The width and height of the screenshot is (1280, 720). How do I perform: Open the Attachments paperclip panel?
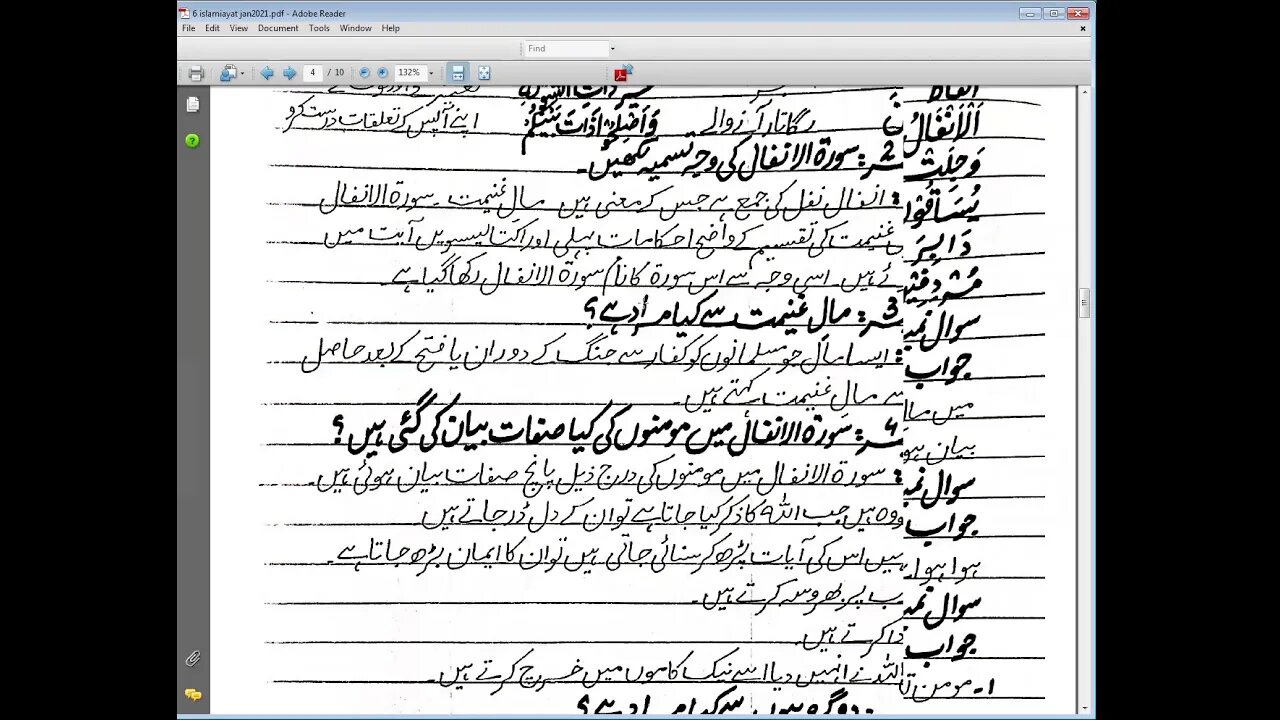[192, 659]
